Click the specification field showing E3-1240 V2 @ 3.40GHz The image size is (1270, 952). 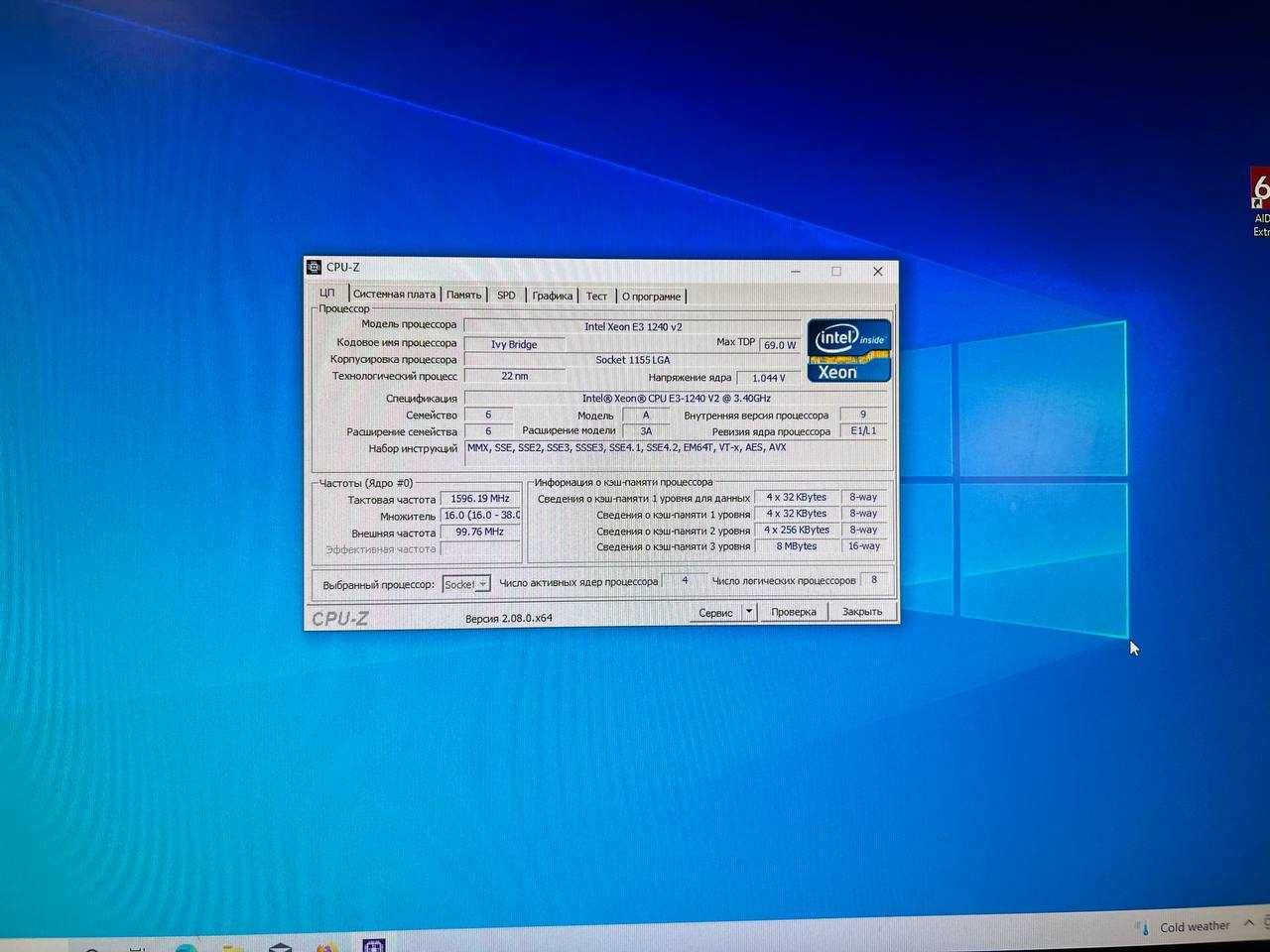(x=676, y=398)
